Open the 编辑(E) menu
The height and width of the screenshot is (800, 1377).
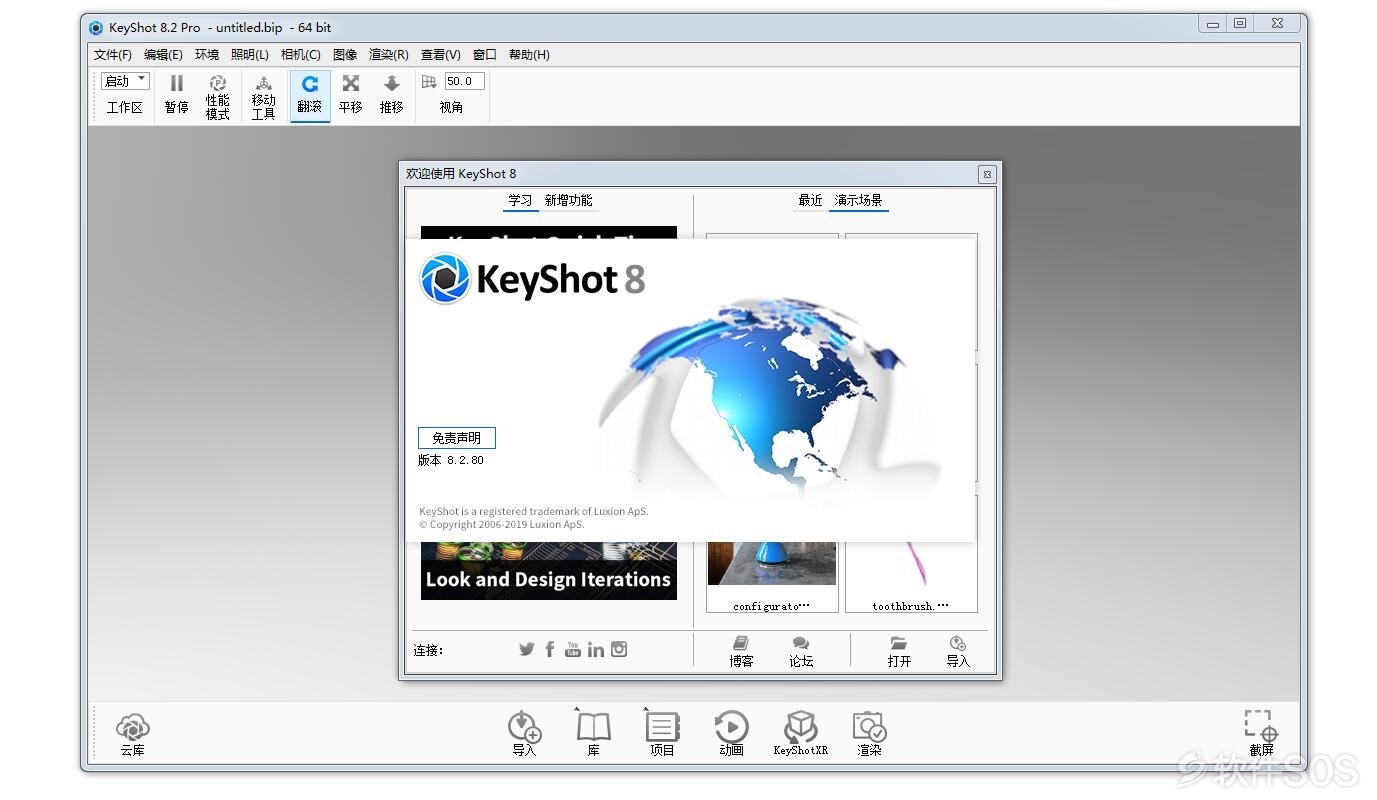point(163,55)
